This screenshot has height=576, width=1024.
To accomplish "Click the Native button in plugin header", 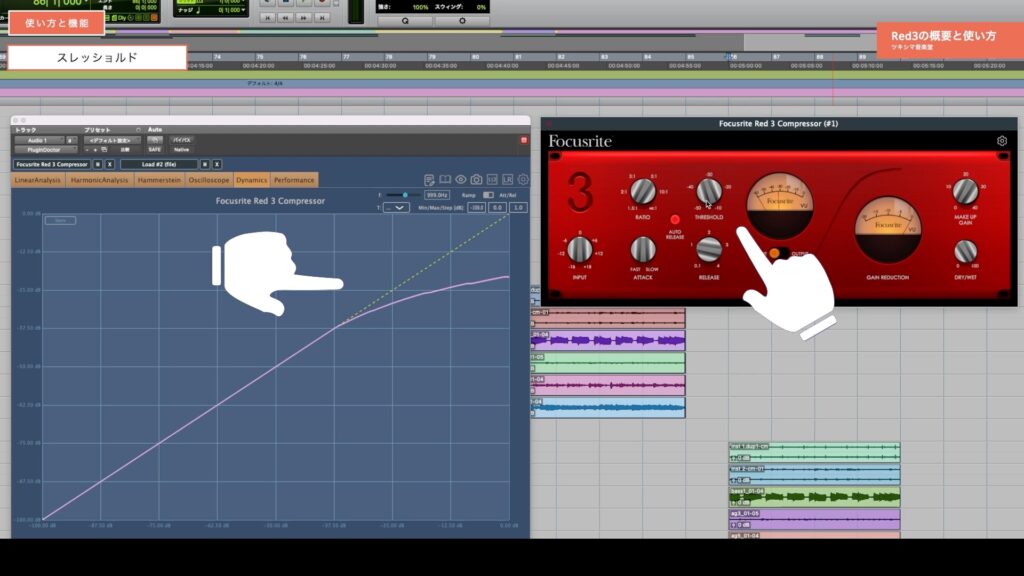I will [181, 150].
